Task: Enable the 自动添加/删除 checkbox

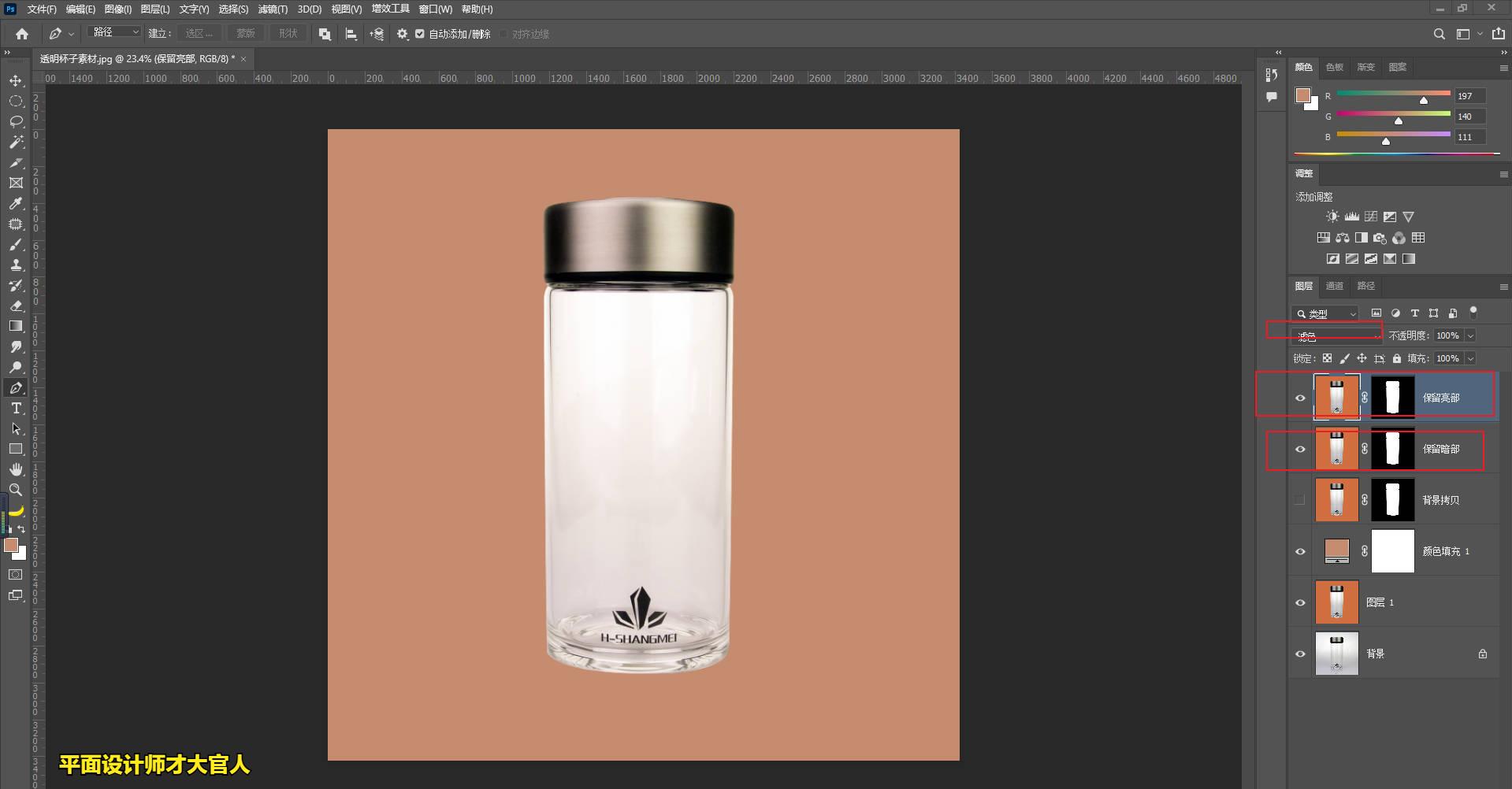Action: click(x=420, y=34)
